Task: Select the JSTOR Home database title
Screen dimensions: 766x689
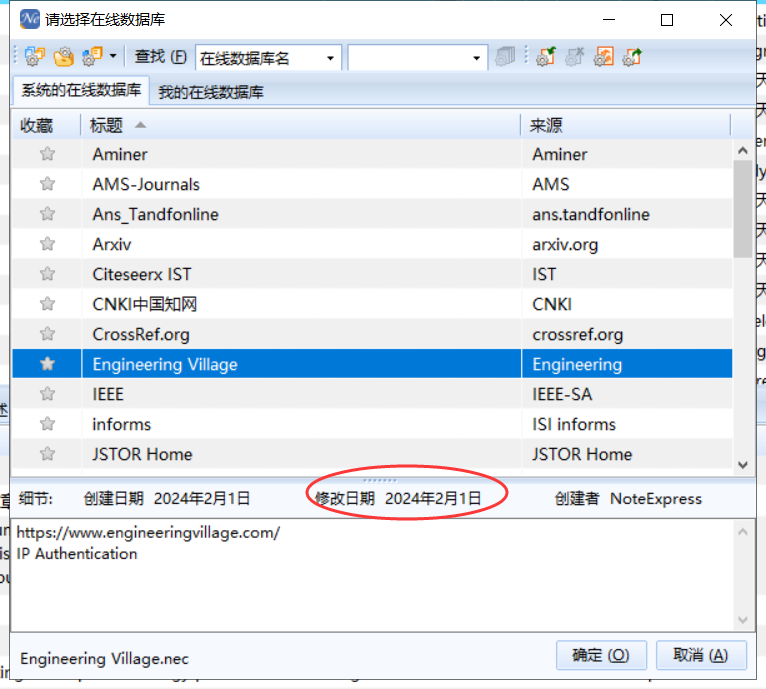Action: pyautogui.click(x=142, y=454)
